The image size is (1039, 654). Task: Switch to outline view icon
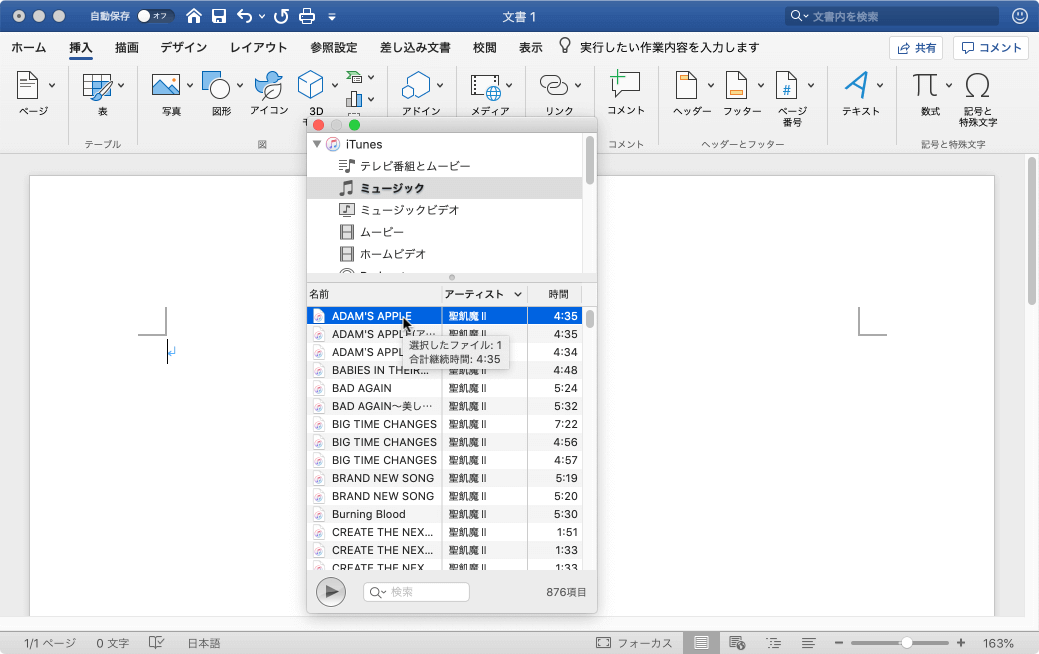[773, 643]
